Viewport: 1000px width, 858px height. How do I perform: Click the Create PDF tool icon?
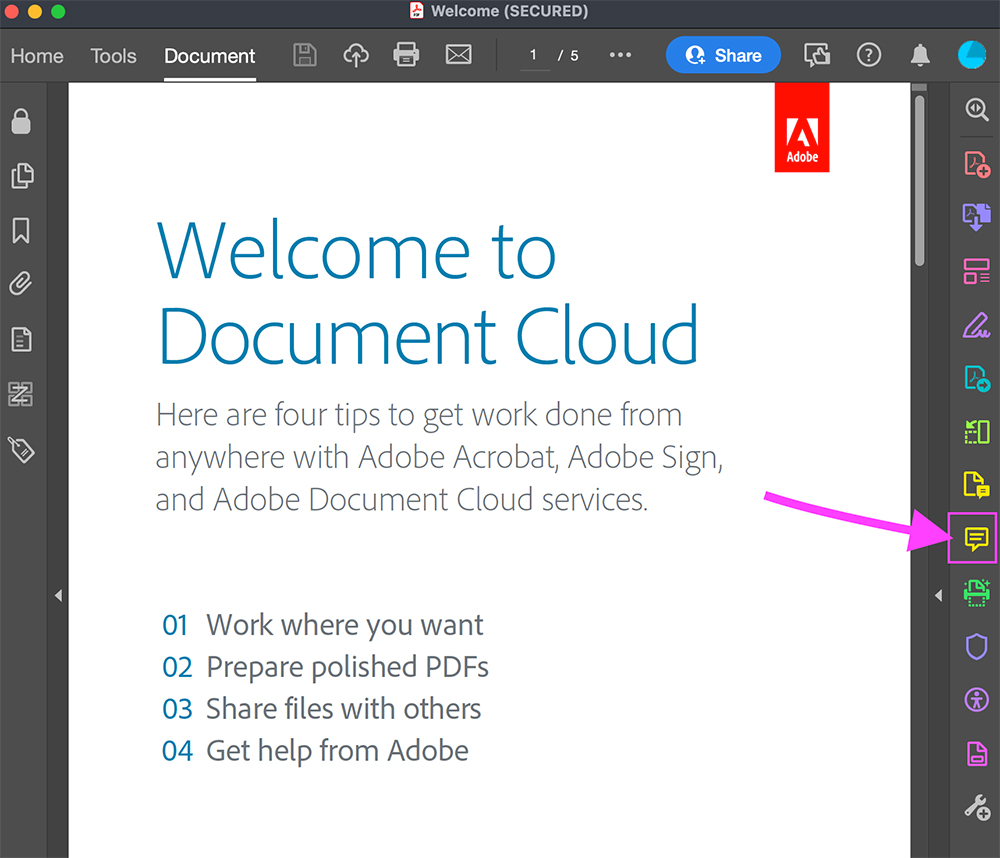tap(976, 163)
